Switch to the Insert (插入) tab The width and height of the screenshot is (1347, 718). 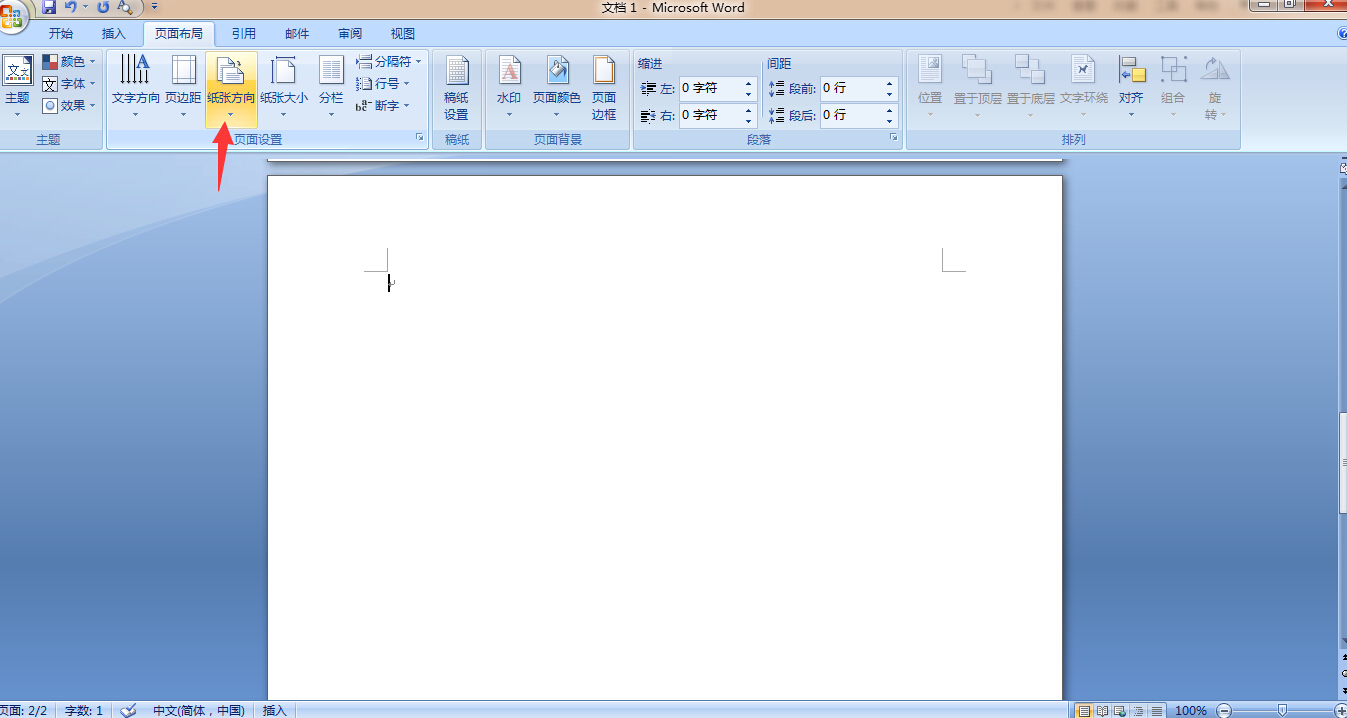click(114, 34)
